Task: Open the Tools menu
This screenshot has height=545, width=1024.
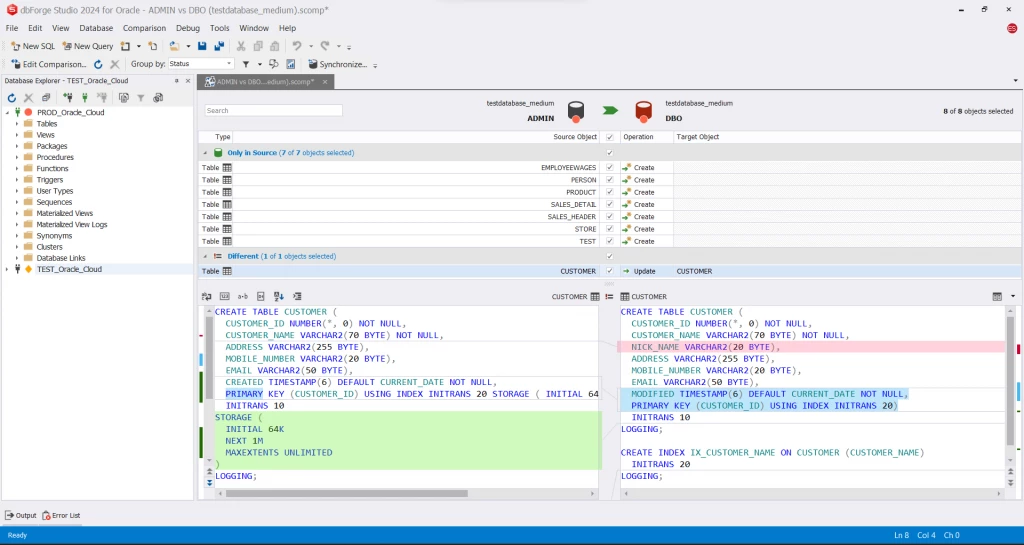Action: coord(219,28)
